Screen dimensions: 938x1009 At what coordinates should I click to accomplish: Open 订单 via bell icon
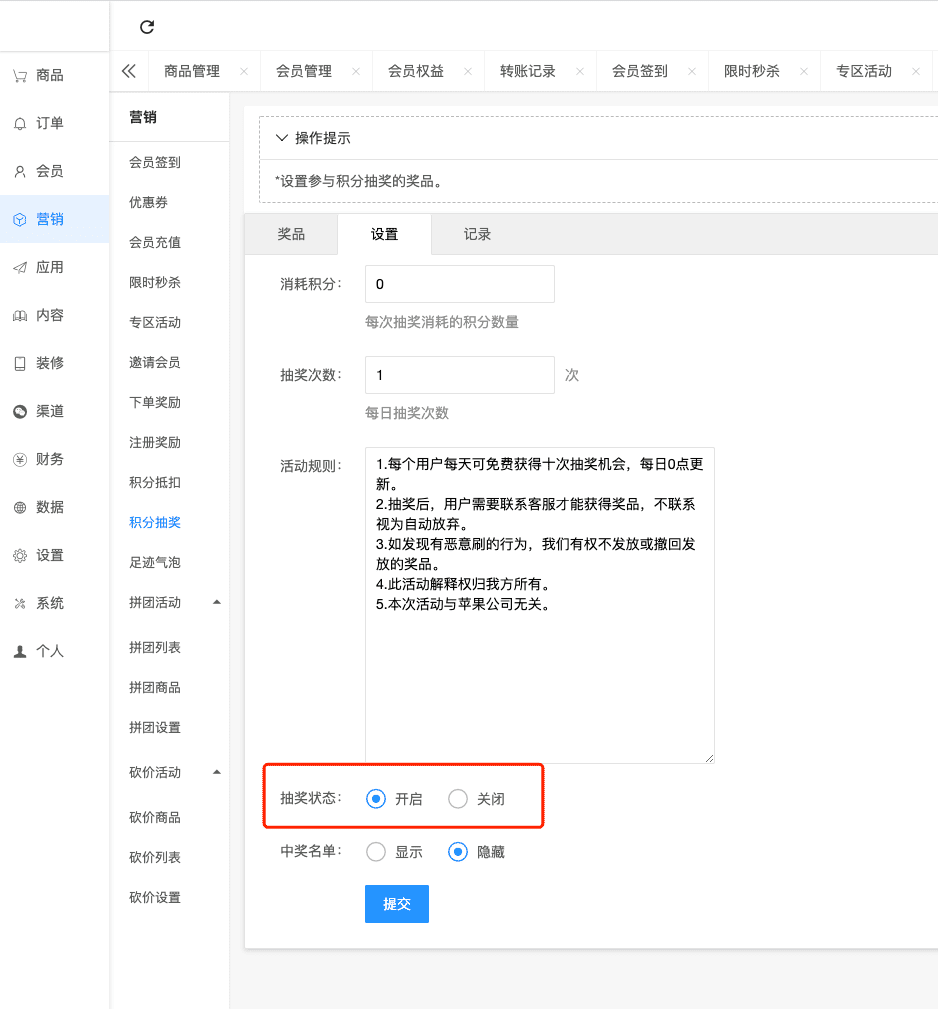[20, 123]
